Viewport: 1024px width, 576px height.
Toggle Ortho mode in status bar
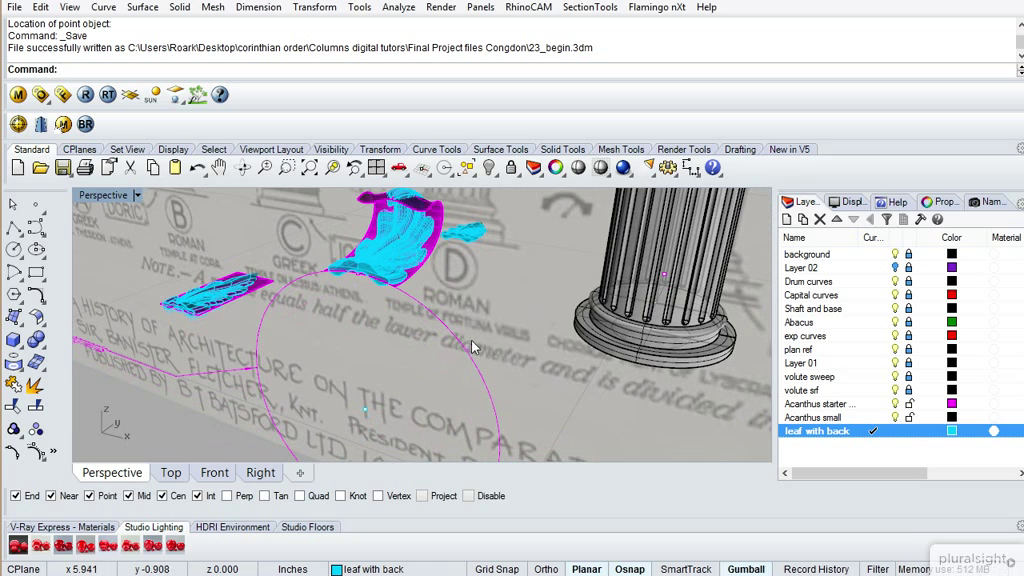(x=546, y=569)
